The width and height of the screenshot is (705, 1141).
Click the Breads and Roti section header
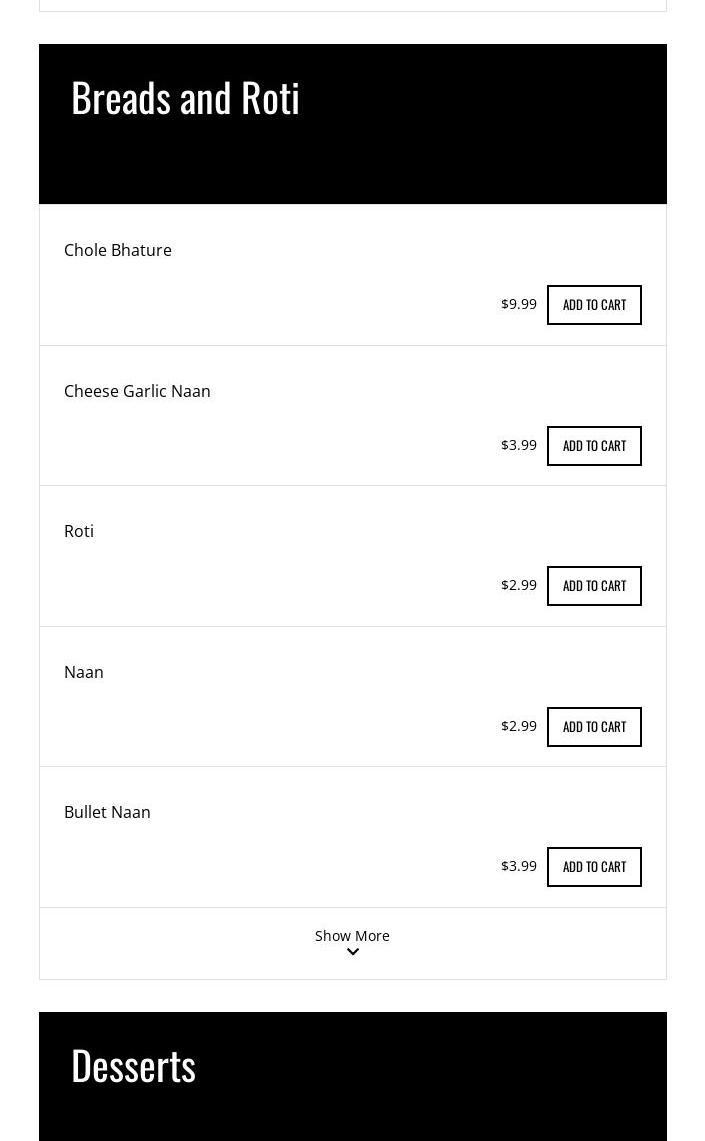coord(186,98)
